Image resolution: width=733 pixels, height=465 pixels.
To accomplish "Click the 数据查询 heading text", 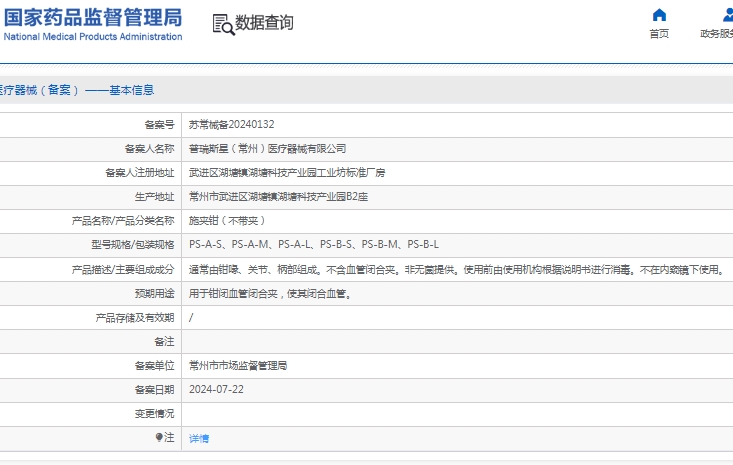I will [264, 22].
